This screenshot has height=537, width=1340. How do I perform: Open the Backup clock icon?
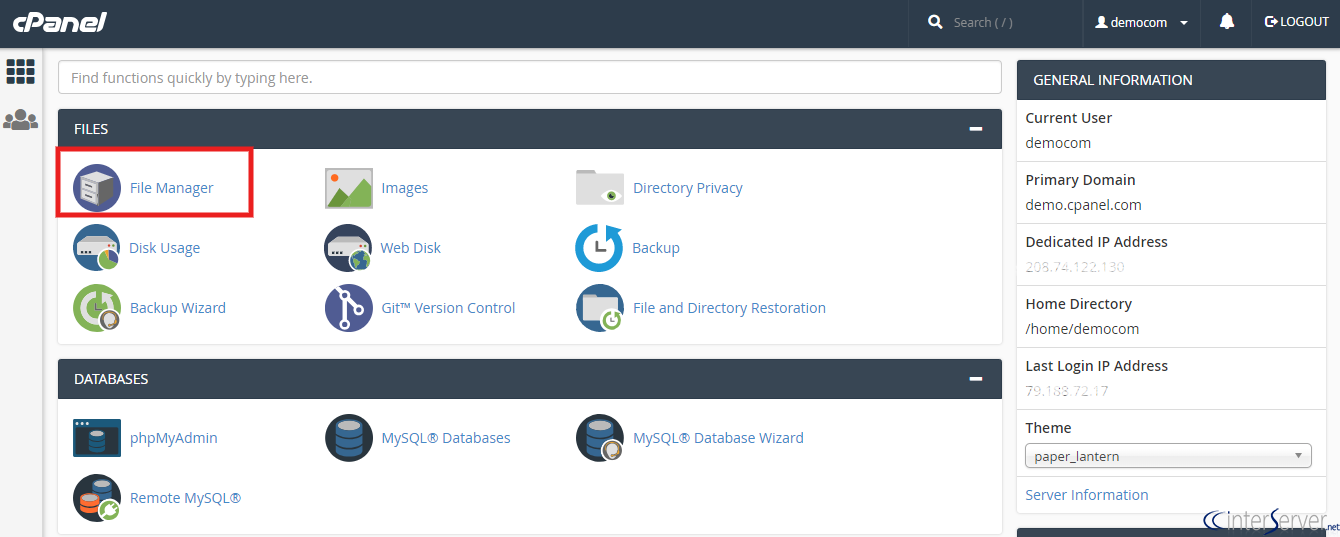pyautogui.click(x=599, y=248)
